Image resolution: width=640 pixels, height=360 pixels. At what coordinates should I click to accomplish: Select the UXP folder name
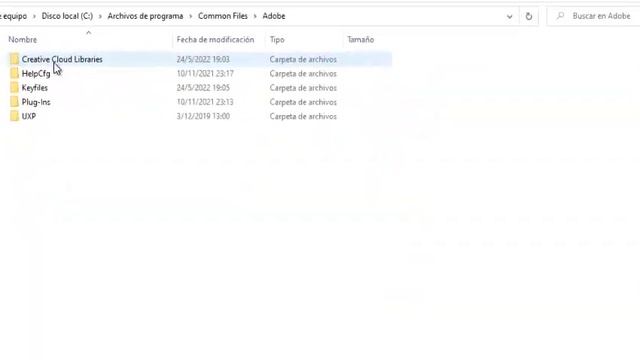[x=29, y=116]
